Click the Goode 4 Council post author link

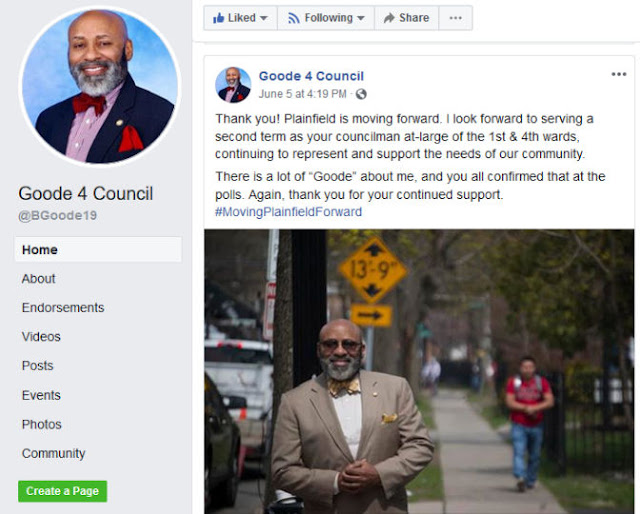click(311, 76)
